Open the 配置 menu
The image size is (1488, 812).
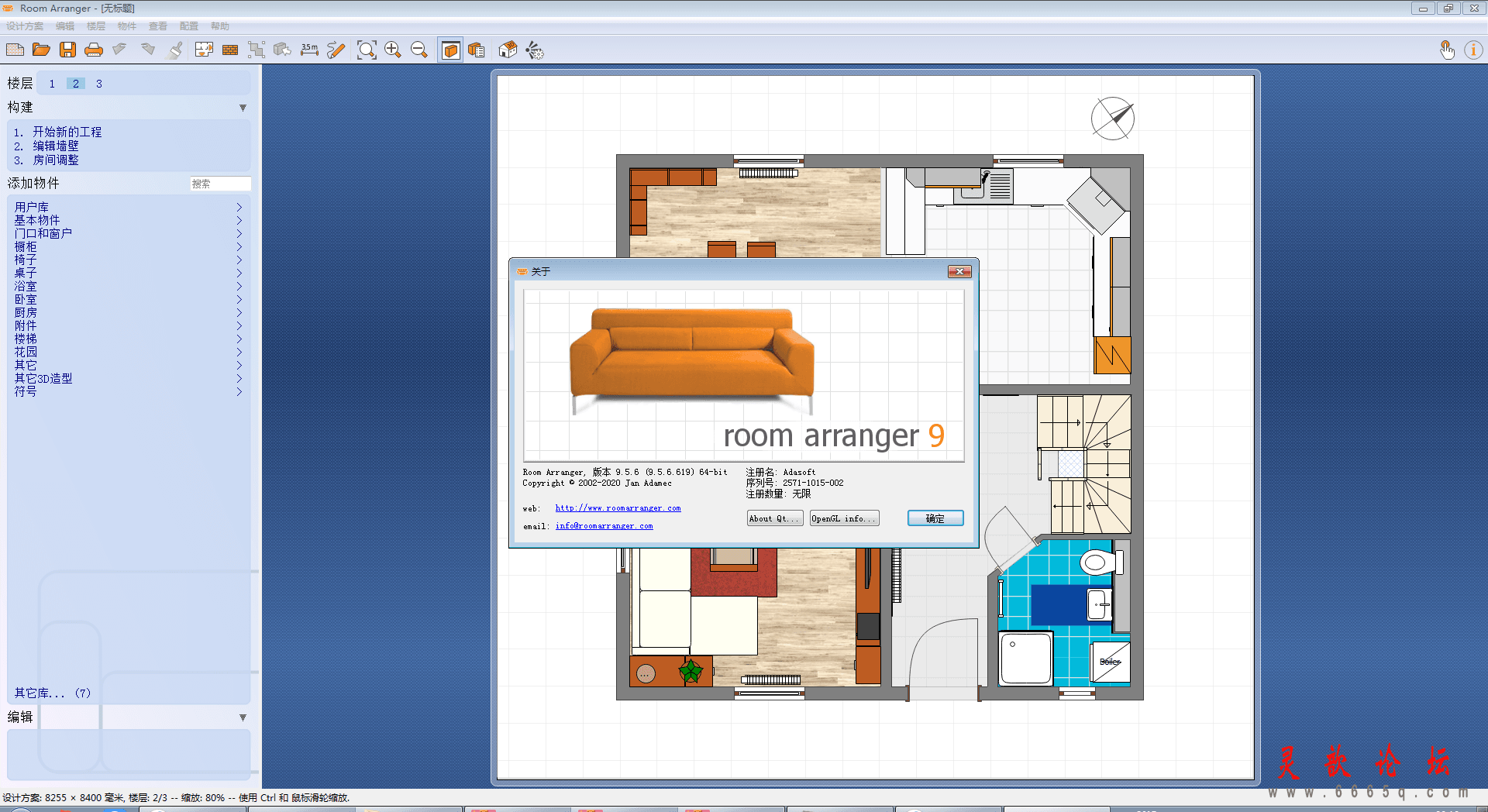pyautogui.click(x=189, y=26)
